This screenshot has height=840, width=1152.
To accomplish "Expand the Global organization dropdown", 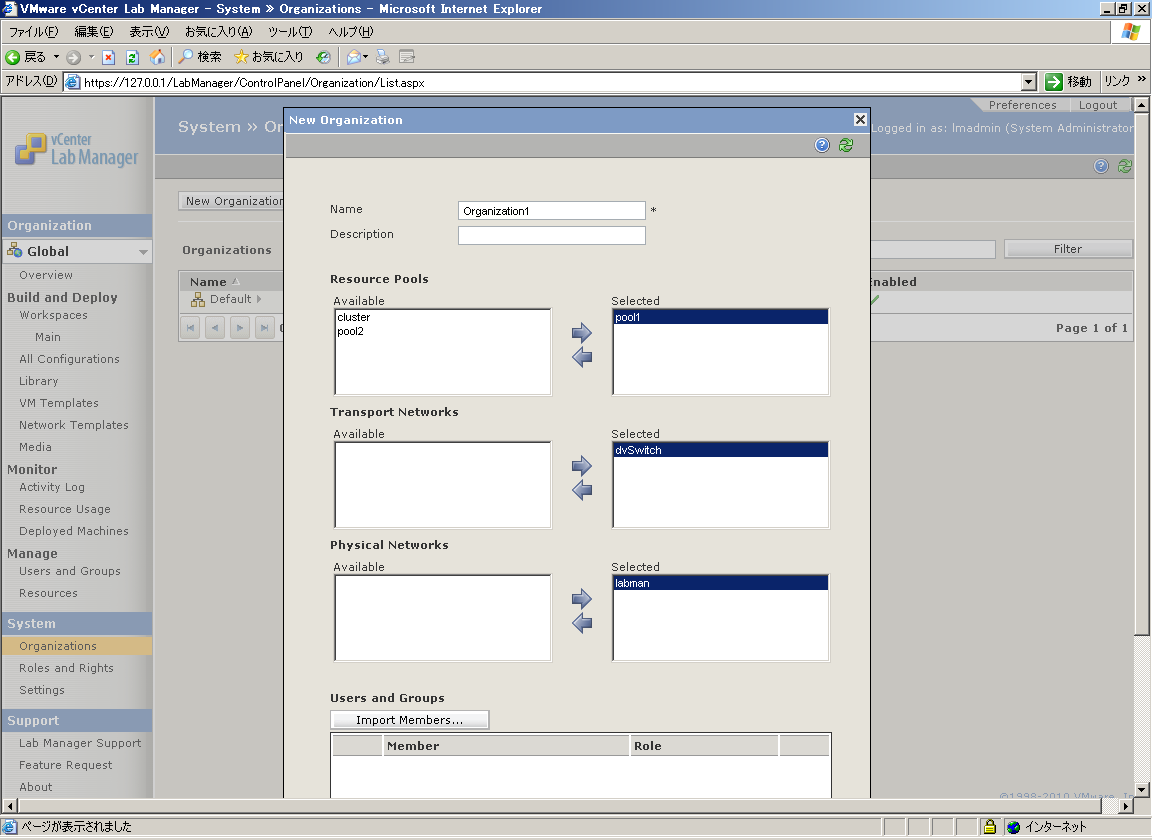I will [143, 252].
